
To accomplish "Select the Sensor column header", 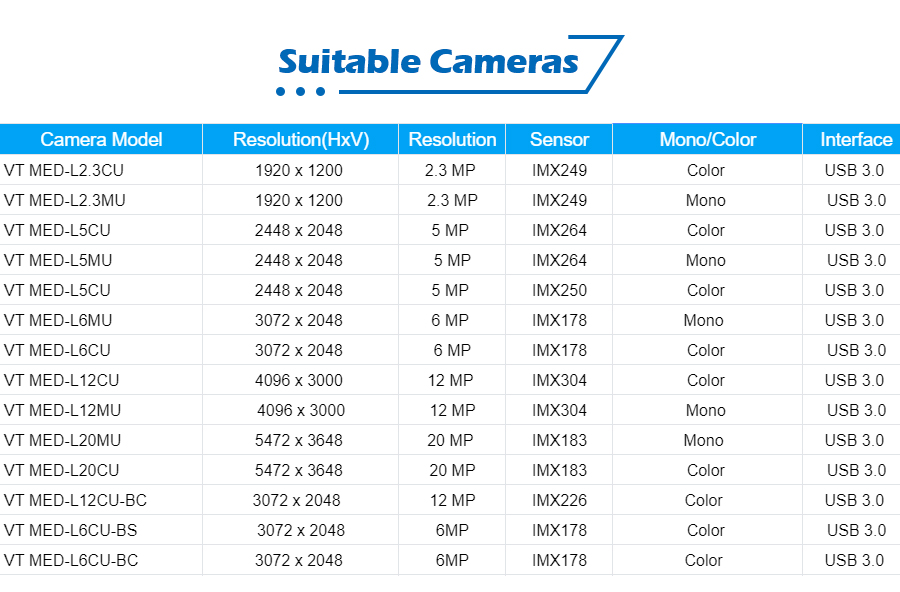I will click(559, 140).
